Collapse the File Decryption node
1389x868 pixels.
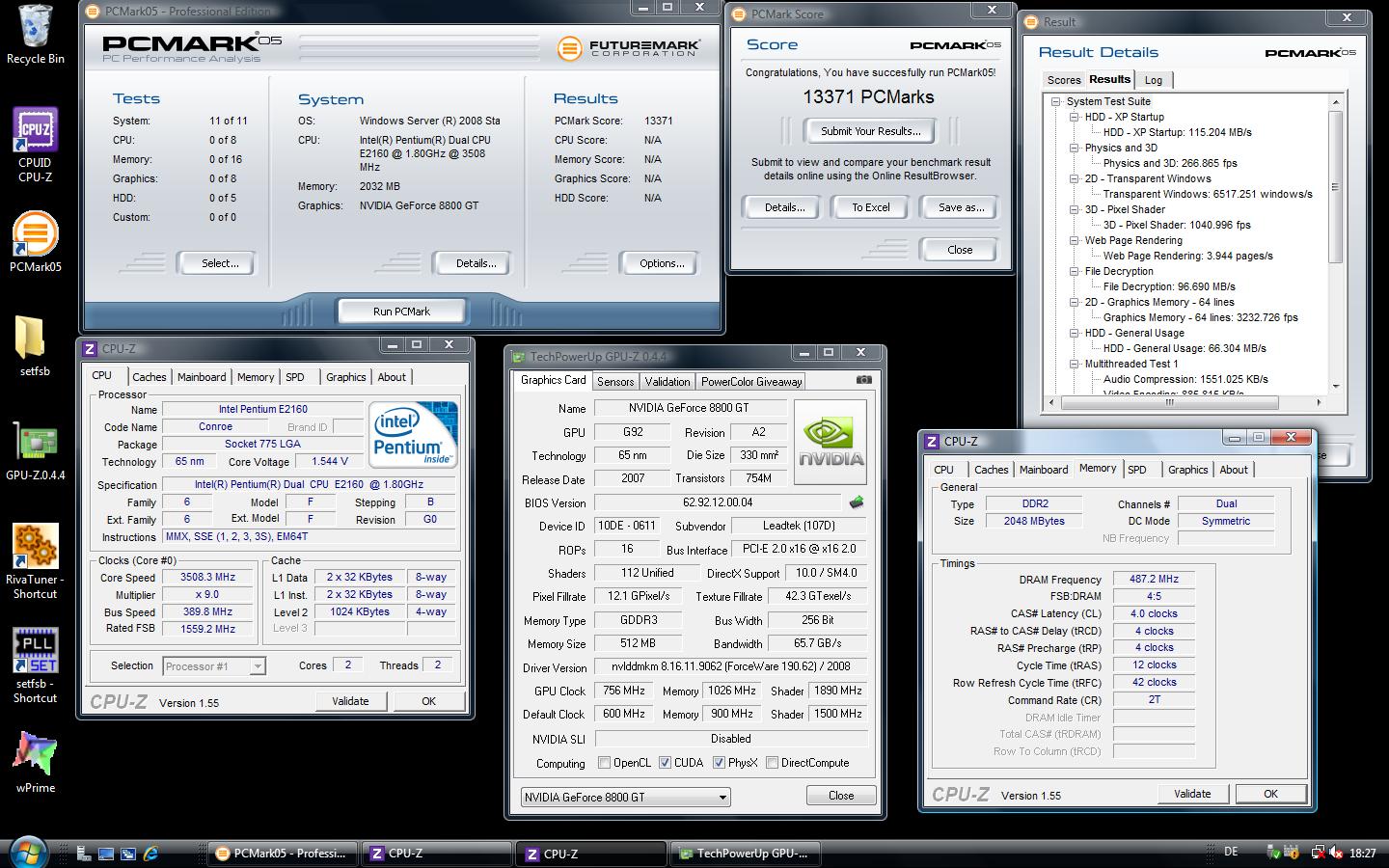tap(1075, 271)
